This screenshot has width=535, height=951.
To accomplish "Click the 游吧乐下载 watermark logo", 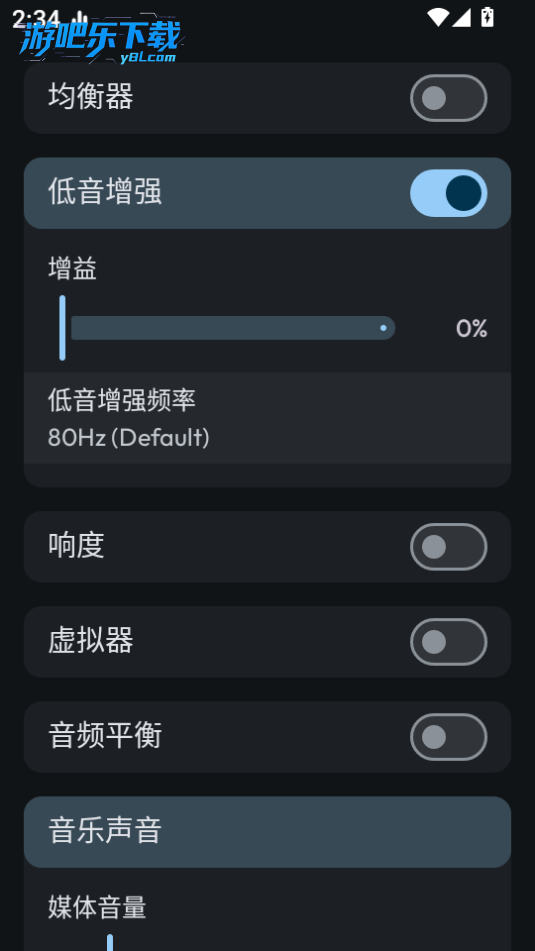I will 100,41.
